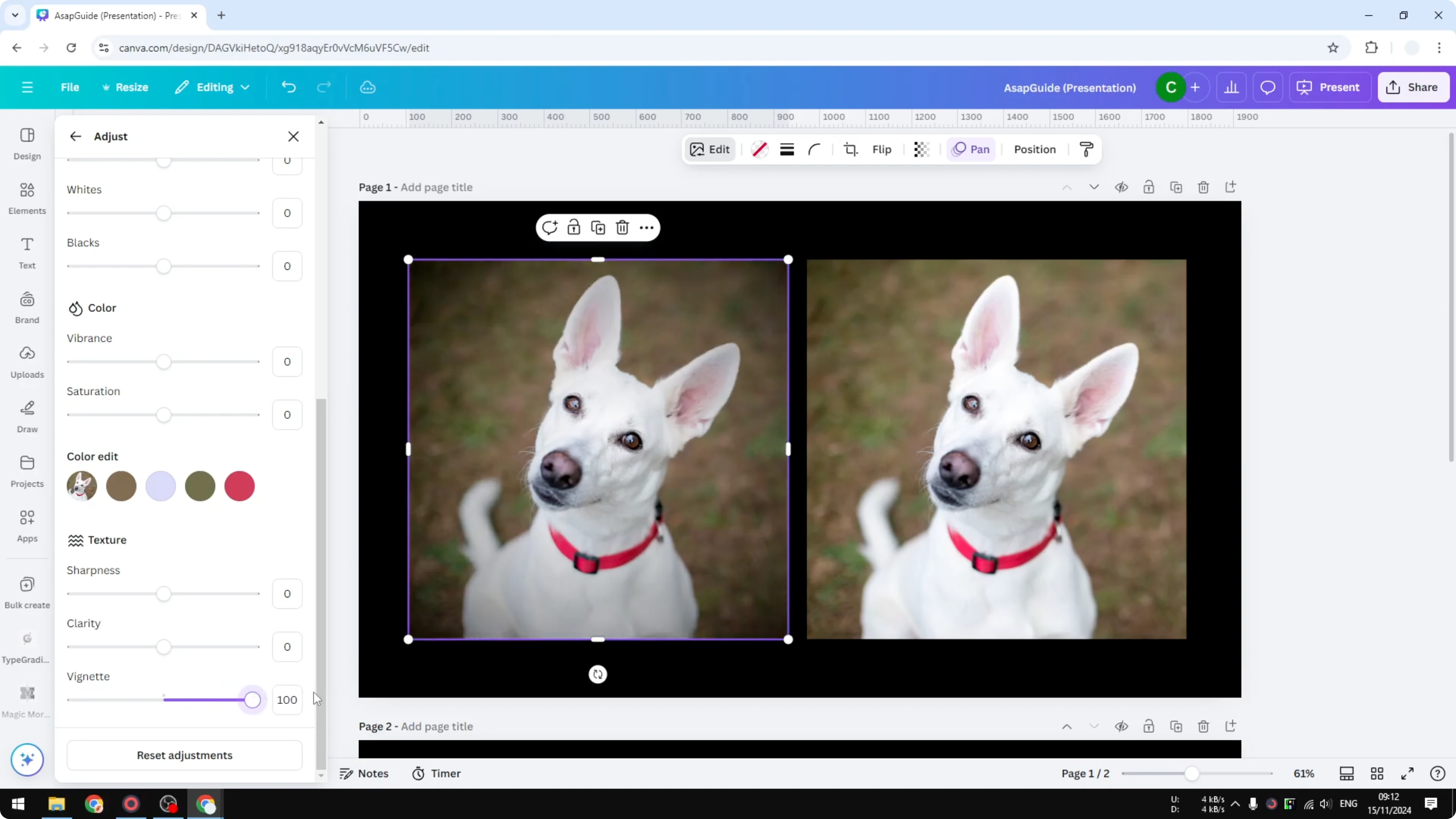Open the File menu
Viewport: 1456px width, 819px height.
70,87
